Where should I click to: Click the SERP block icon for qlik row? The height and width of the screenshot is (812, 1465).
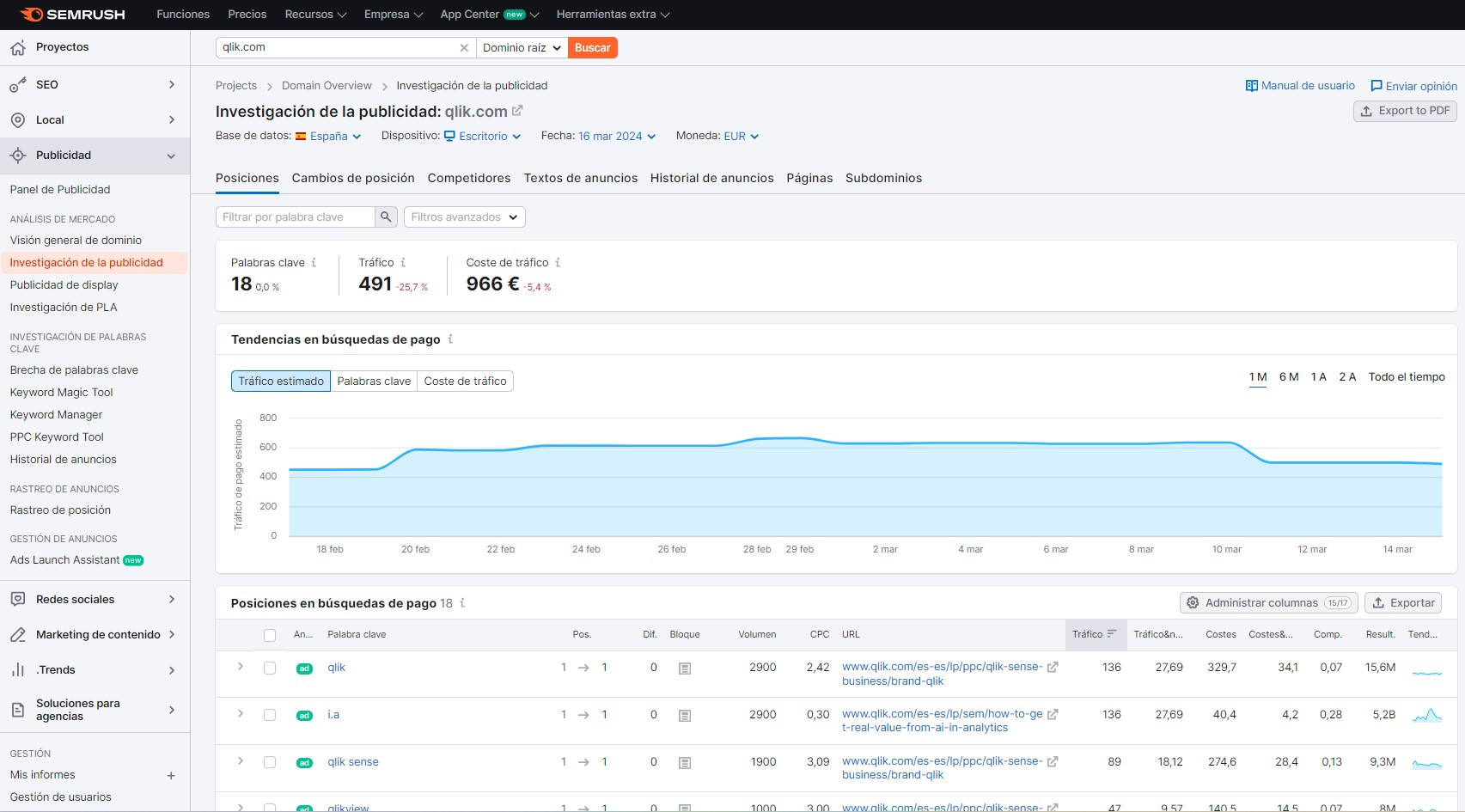[685, 669]
